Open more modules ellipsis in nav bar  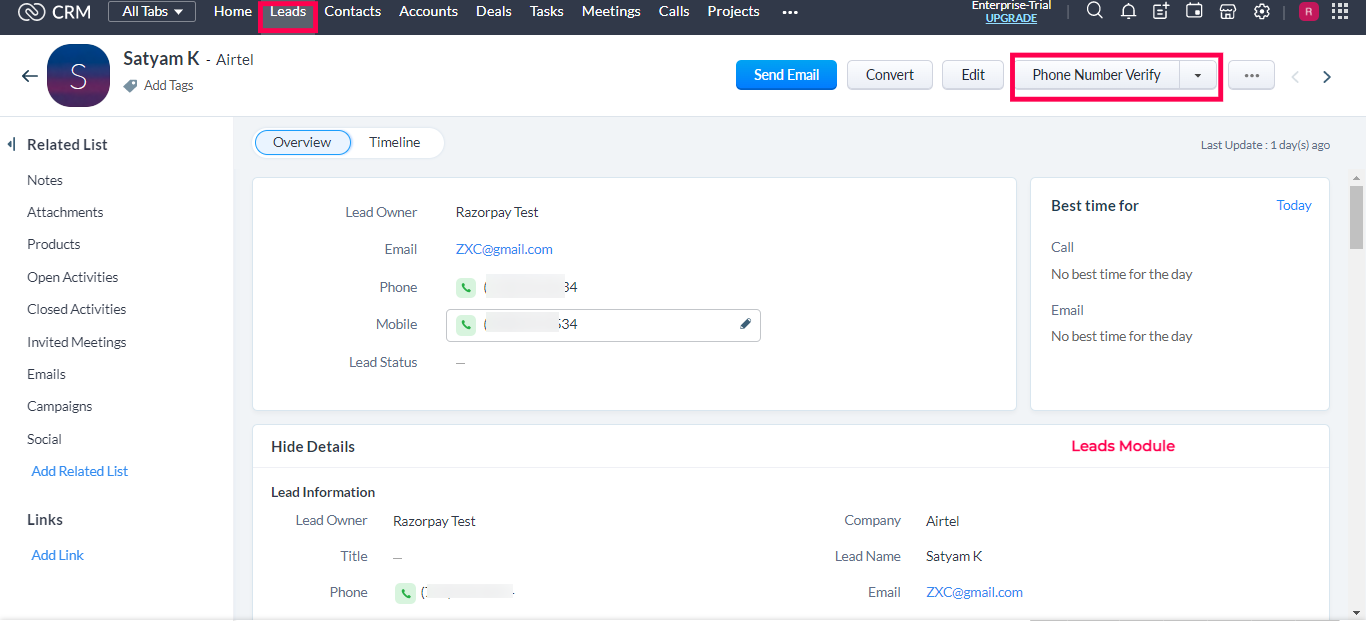pyautogui.click(x=790, y=12)
